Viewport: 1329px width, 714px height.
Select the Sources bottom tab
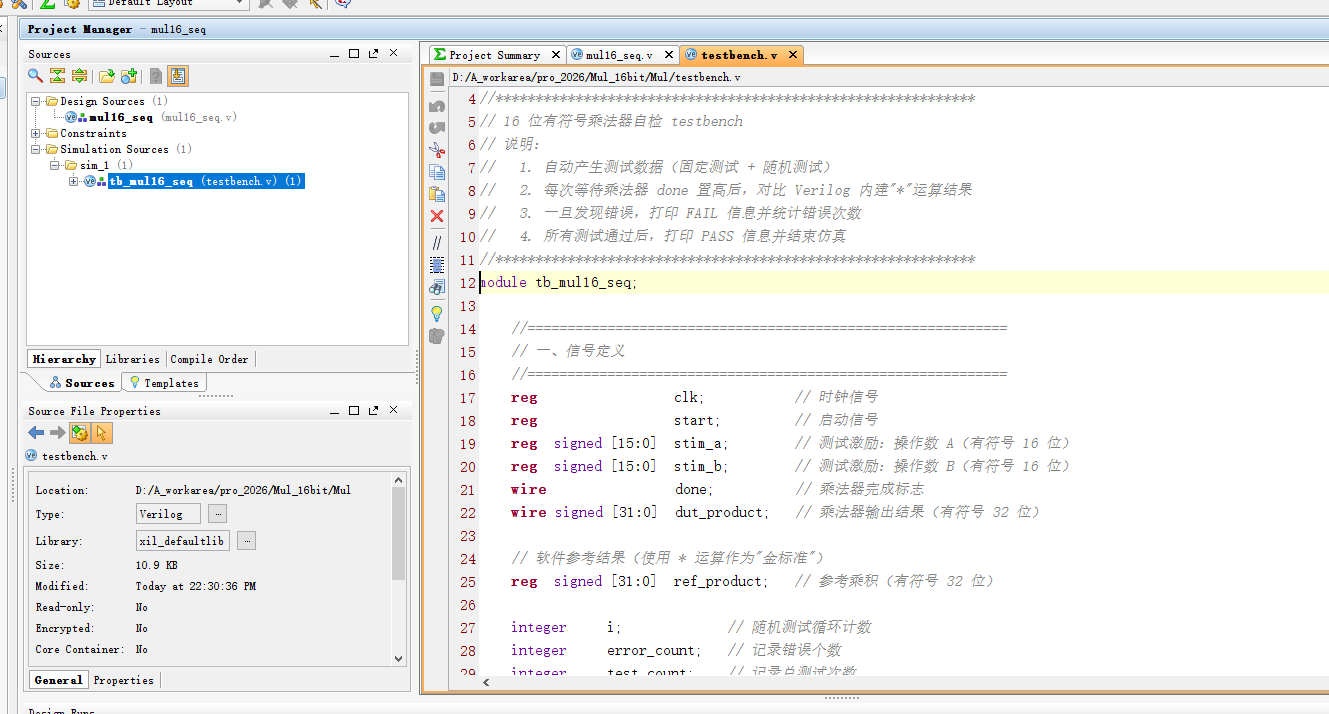click(82, 383)
